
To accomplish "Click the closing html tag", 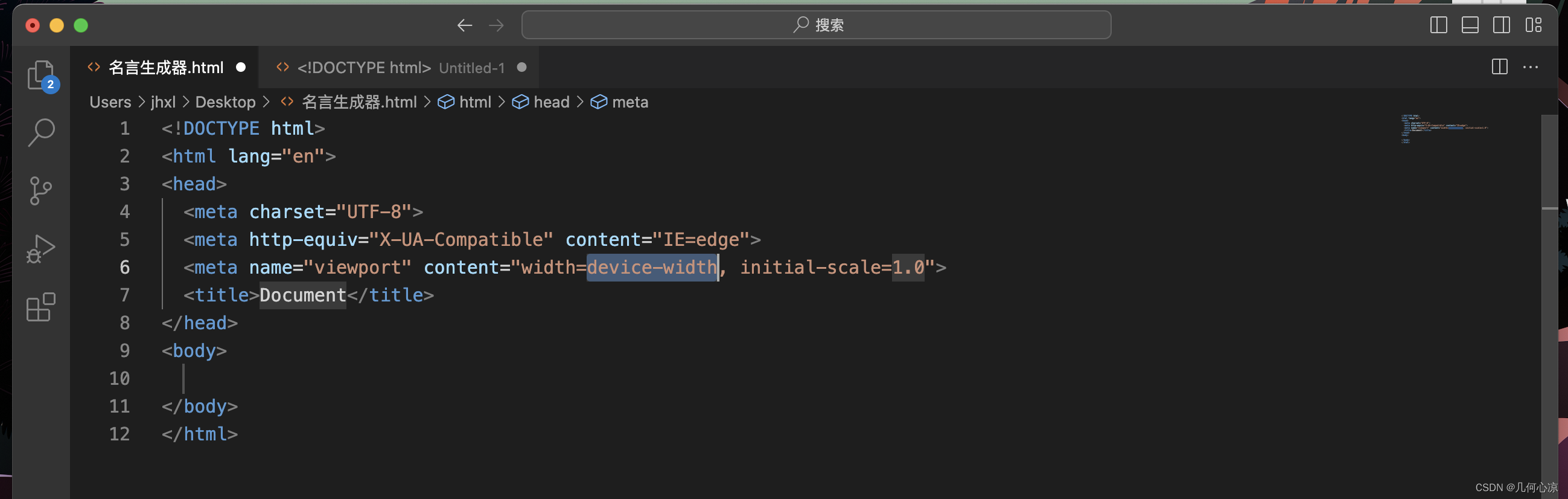I will click(x=200, y=434).
